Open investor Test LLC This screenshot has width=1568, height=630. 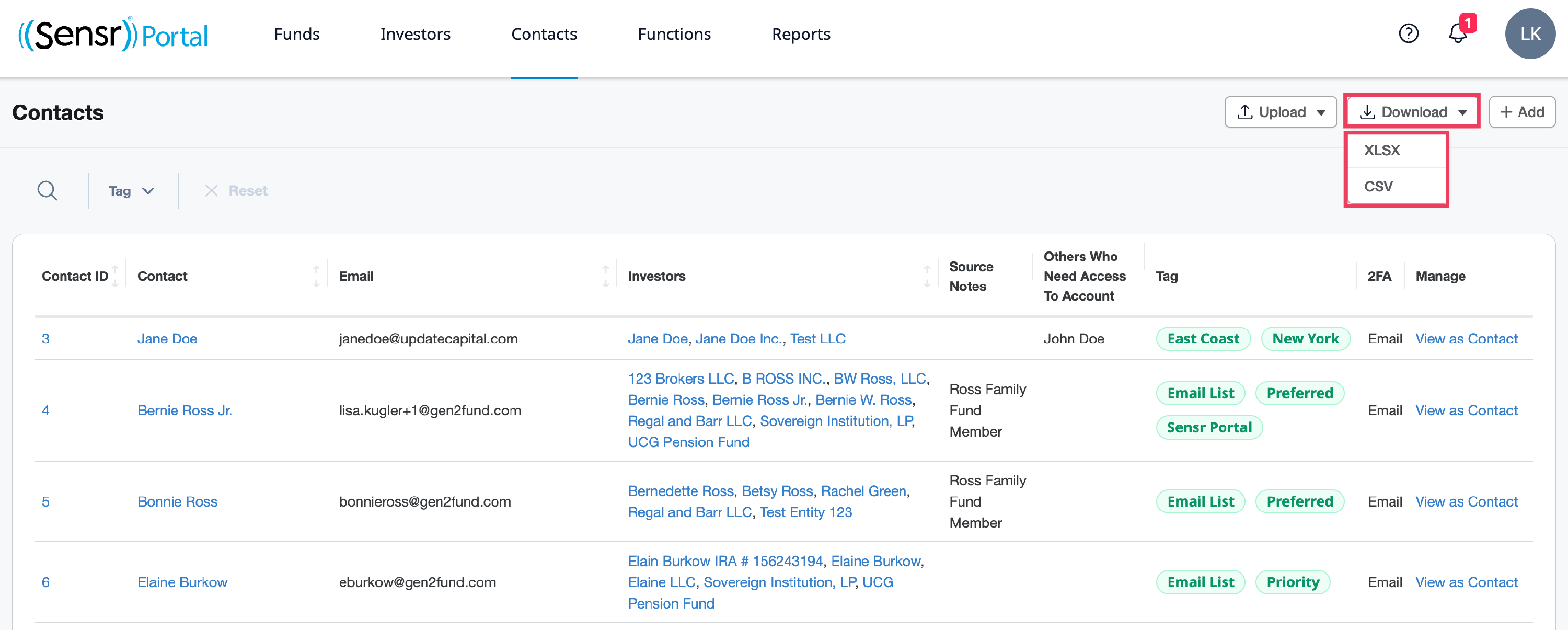(x=817, y=339)
